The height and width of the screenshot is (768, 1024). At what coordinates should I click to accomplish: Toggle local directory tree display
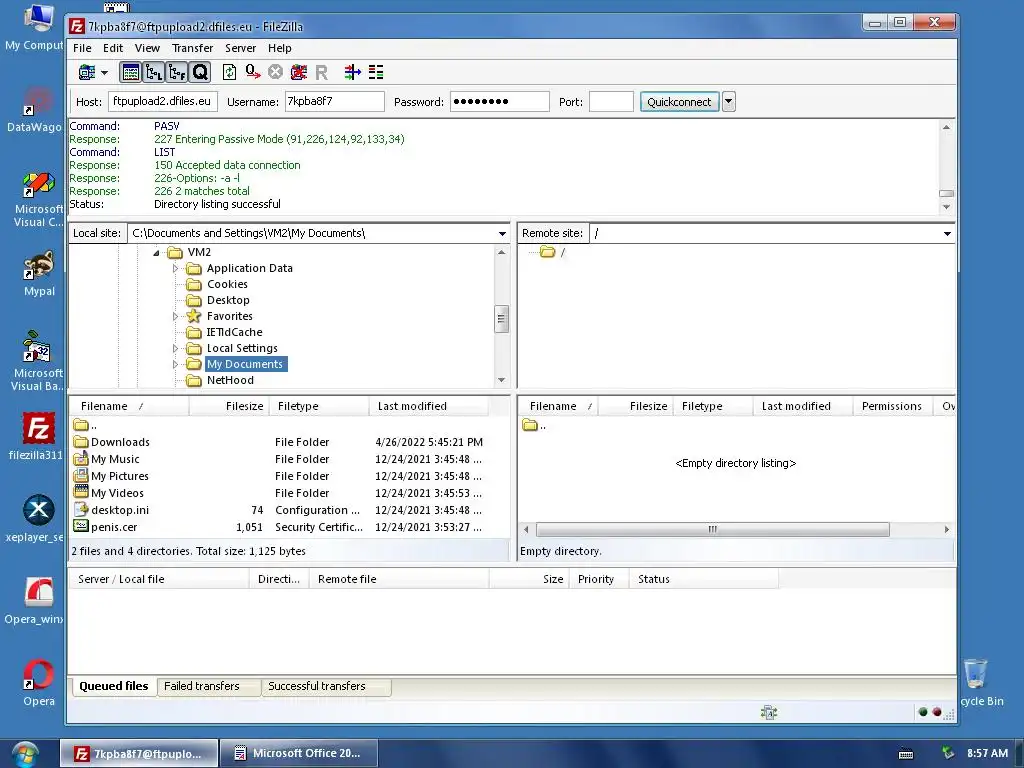(x=154, y=72)
